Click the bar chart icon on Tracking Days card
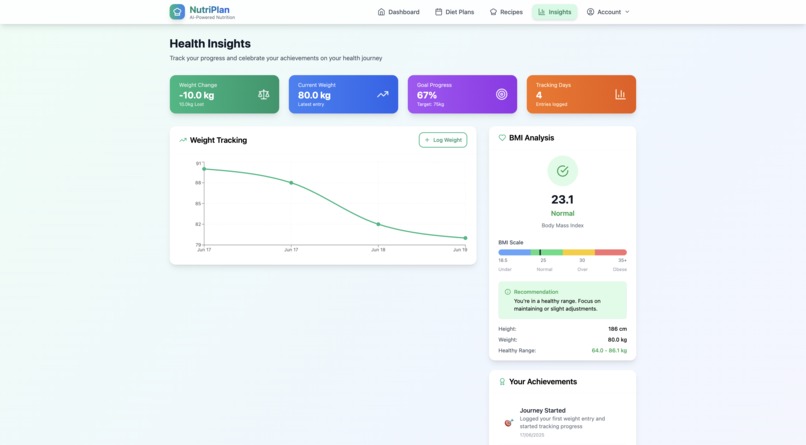Screen dimensions: 806x445 (620, 94)
